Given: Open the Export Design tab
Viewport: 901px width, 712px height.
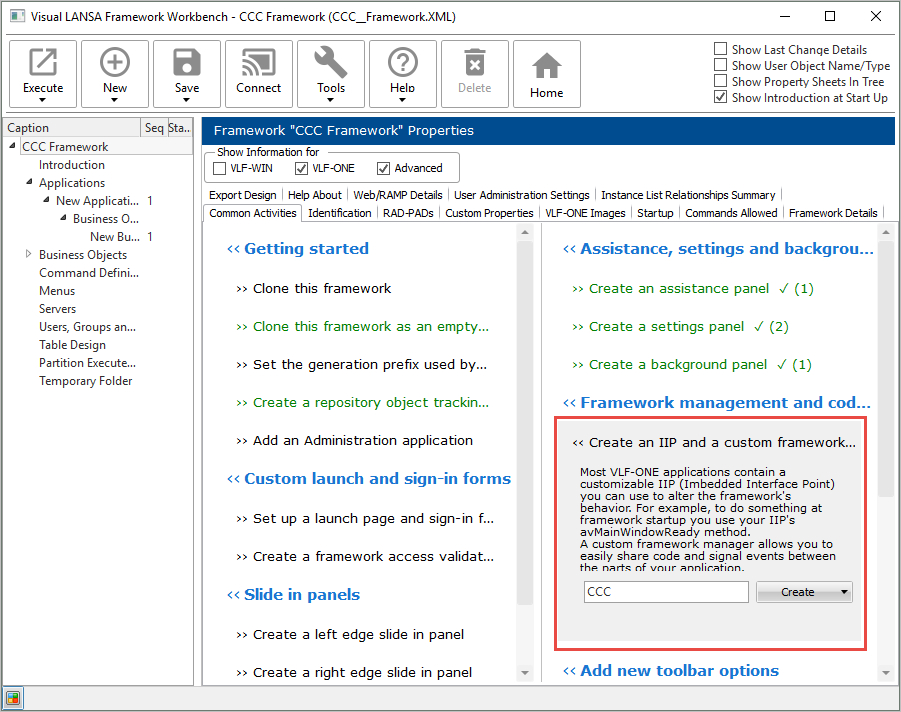Looking at the screenshot, I should 242,195.
